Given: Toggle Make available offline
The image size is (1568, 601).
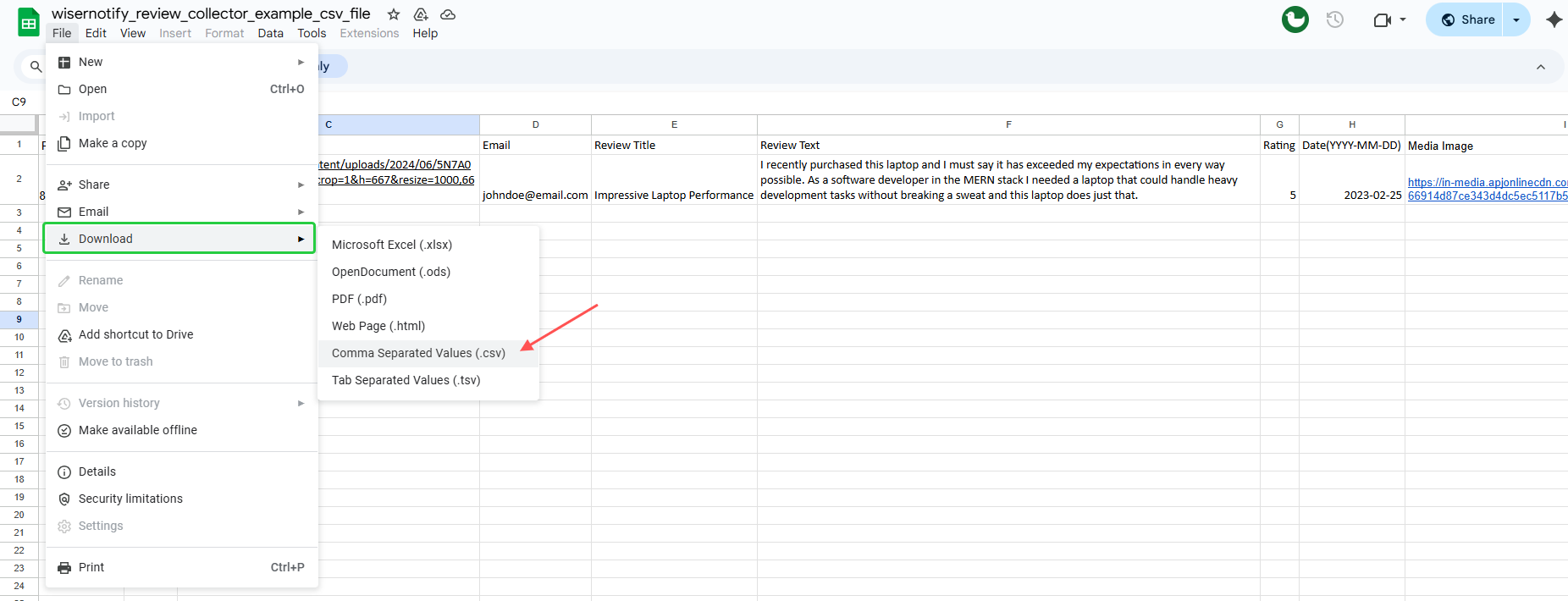Looking at the screenshot, I should (x=138, y=430).
